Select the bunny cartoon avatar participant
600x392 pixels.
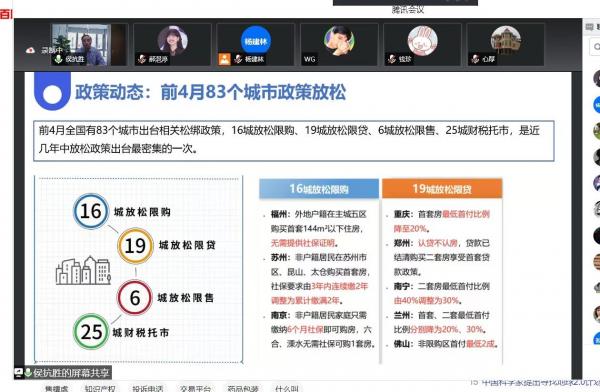(422, 41)
